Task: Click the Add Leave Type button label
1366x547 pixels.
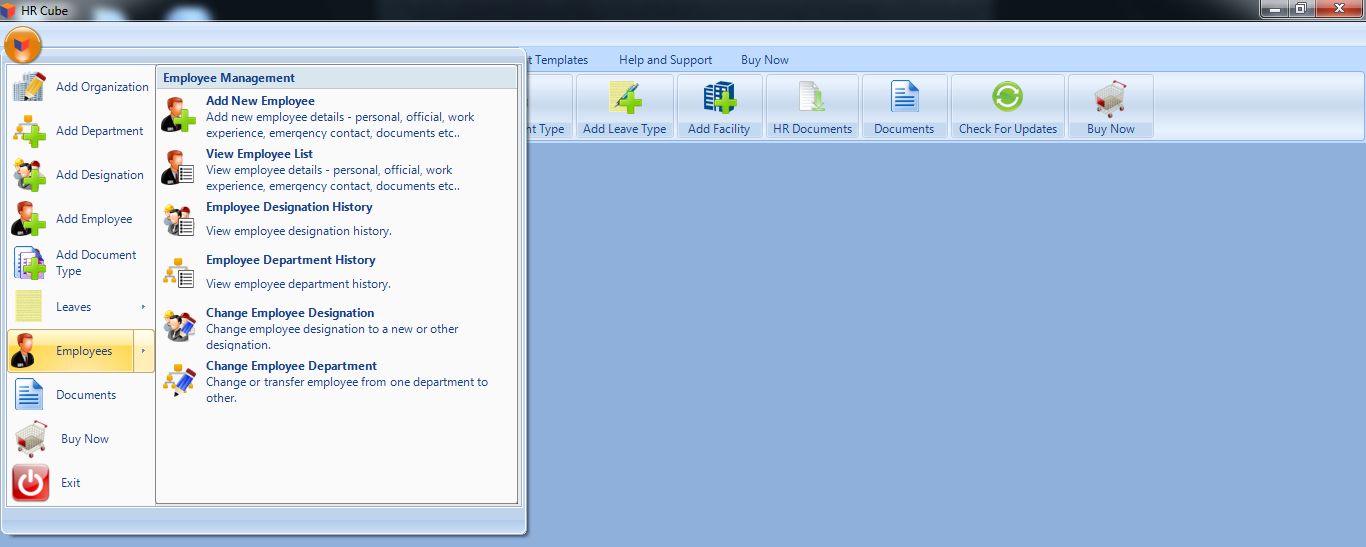Action: [624, 129]
